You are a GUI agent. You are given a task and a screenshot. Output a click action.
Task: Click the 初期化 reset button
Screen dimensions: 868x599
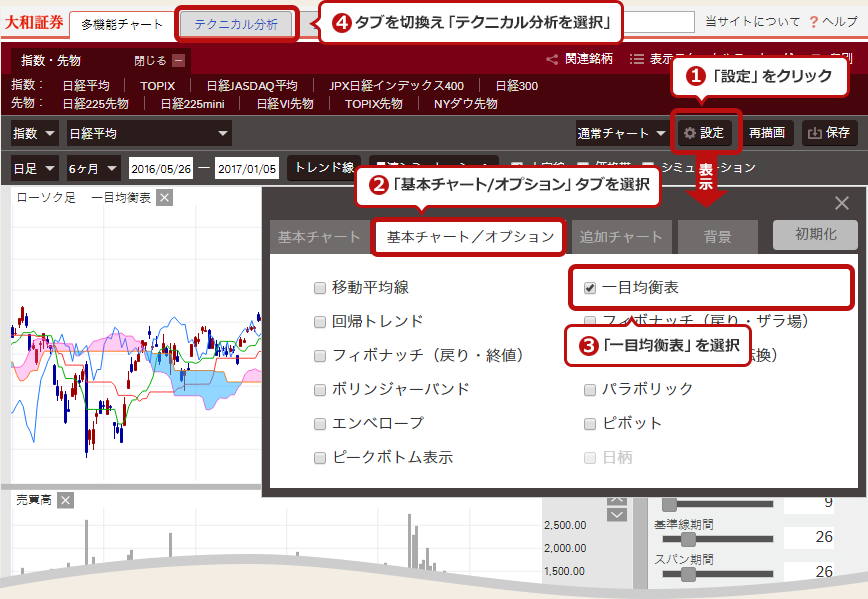pyautogui.click(x=815, y=236)
